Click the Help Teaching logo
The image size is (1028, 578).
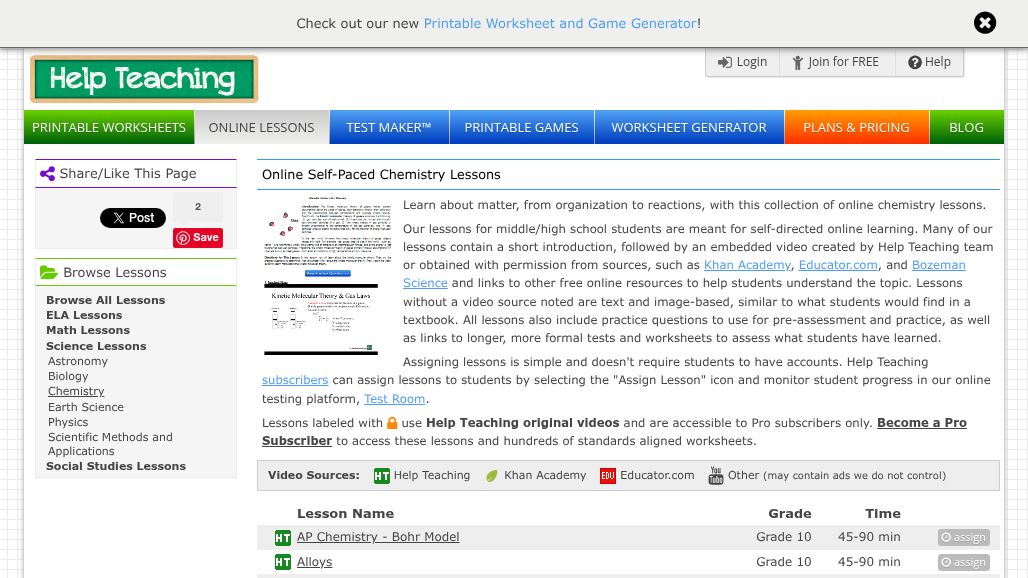click(144, 79)
